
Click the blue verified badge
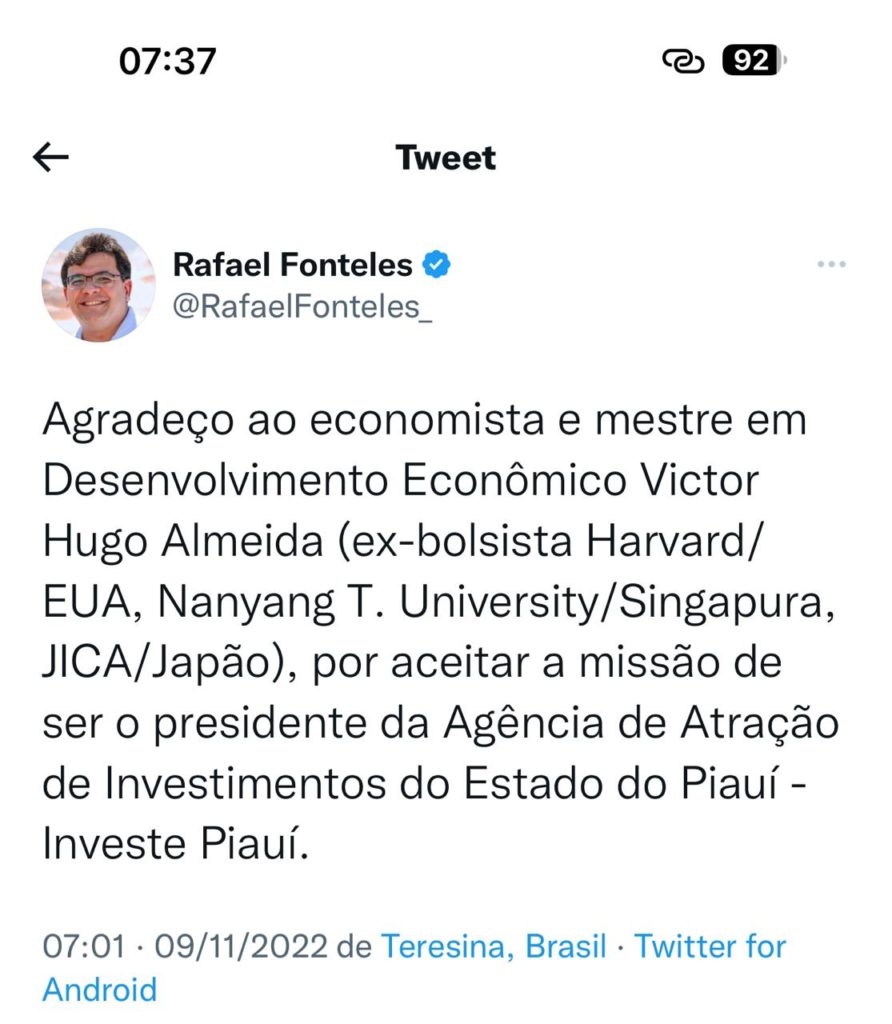(x=437, y=265)
